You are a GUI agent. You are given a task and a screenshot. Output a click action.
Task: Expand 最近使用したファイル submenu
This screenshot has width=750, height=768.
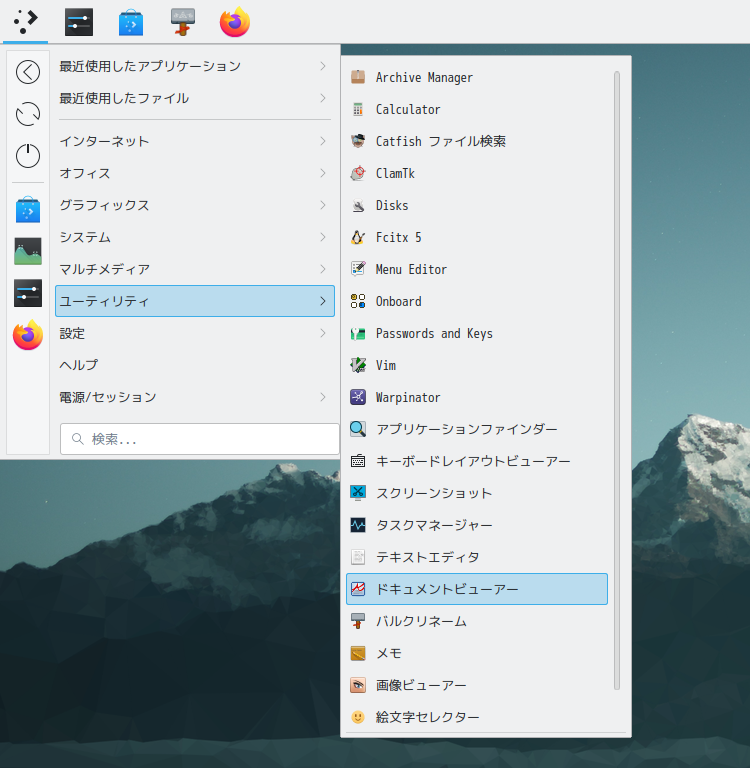[195, 98]
